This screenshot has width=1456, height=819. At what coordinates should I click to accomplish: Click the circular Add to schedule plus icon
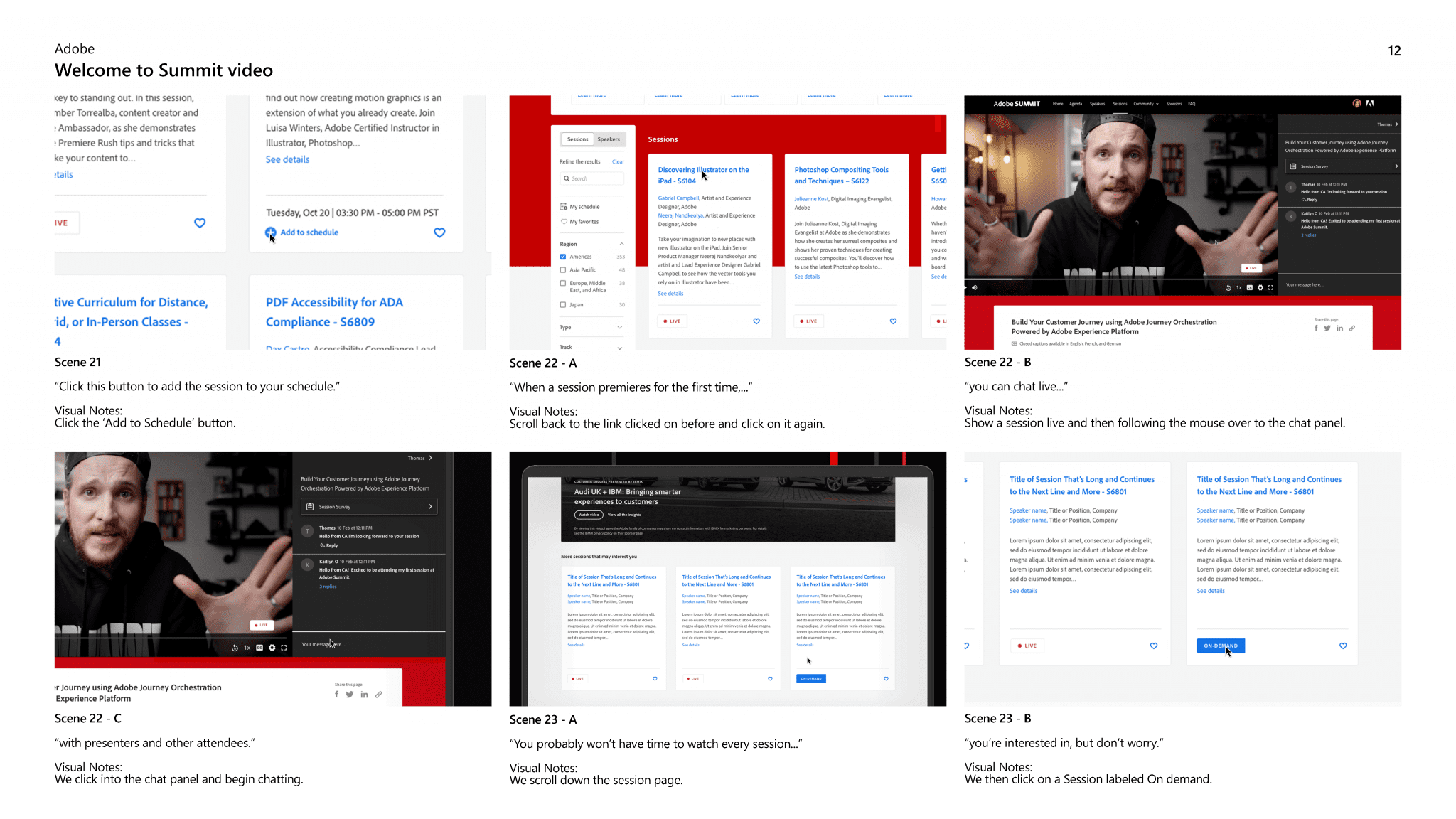pos(270,232)
